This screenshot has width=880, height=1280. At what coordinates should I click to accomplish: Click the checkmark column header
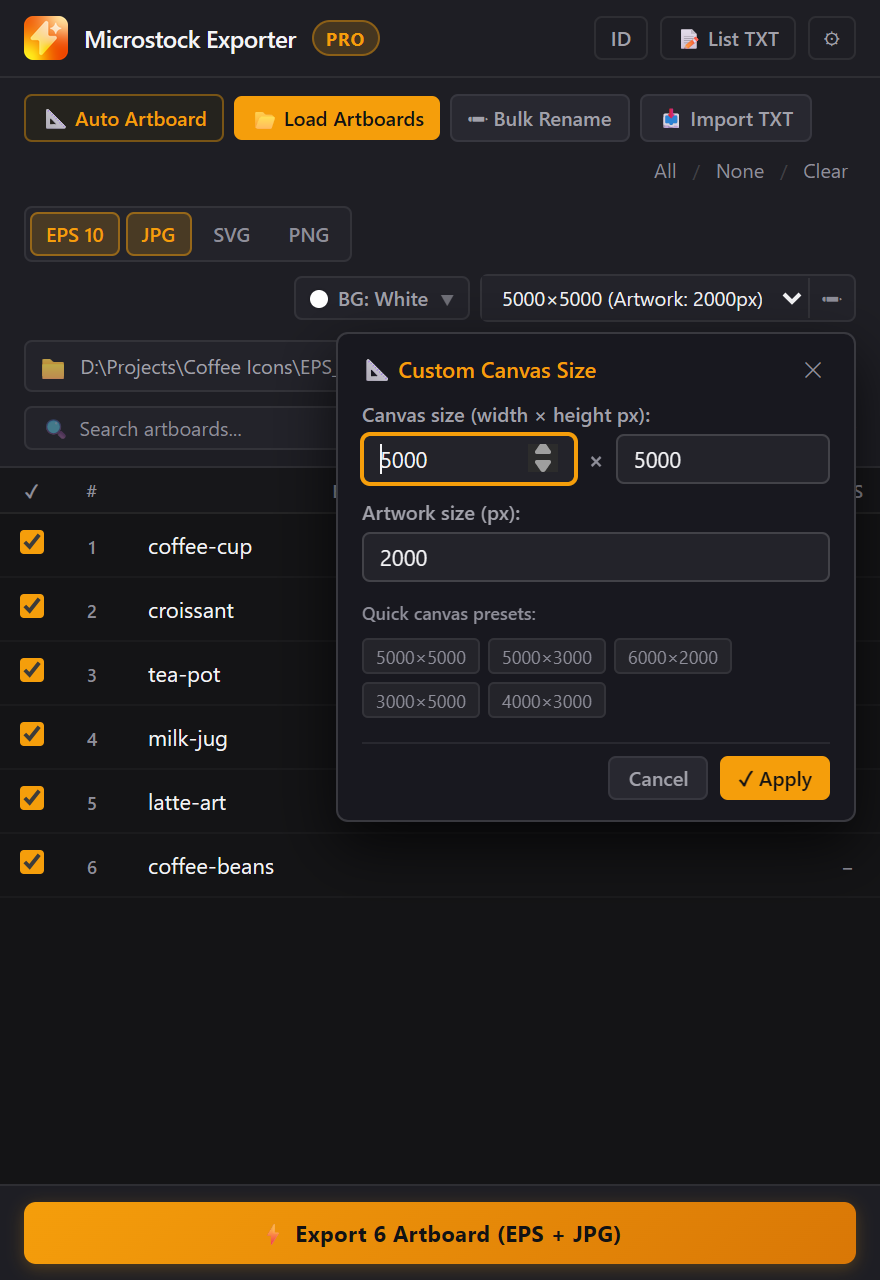click(x=31, y=491)
